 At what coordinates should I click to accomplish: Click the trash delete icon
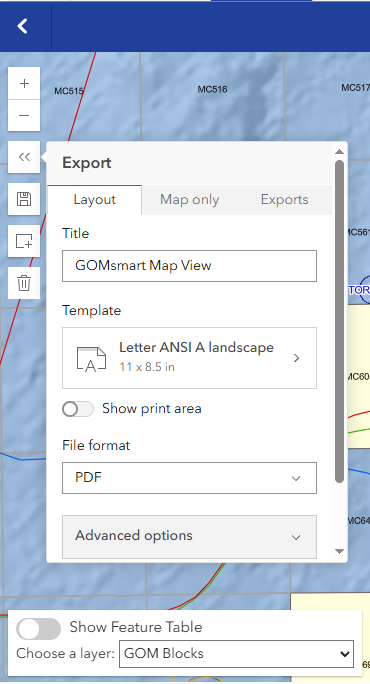click(24, 283)
